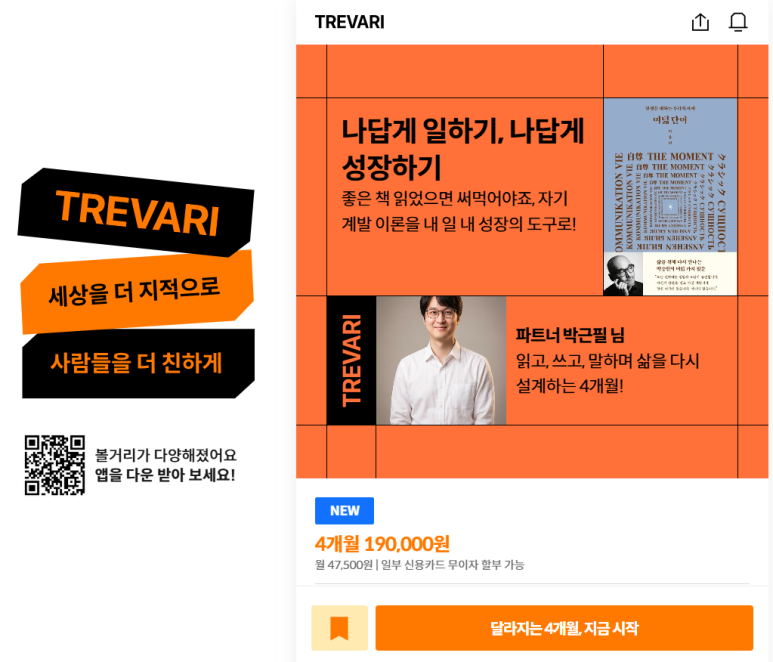Click the 4개월 190,000원 price text
The height and width of the screenshot is (662, 773).
(382, 544)
